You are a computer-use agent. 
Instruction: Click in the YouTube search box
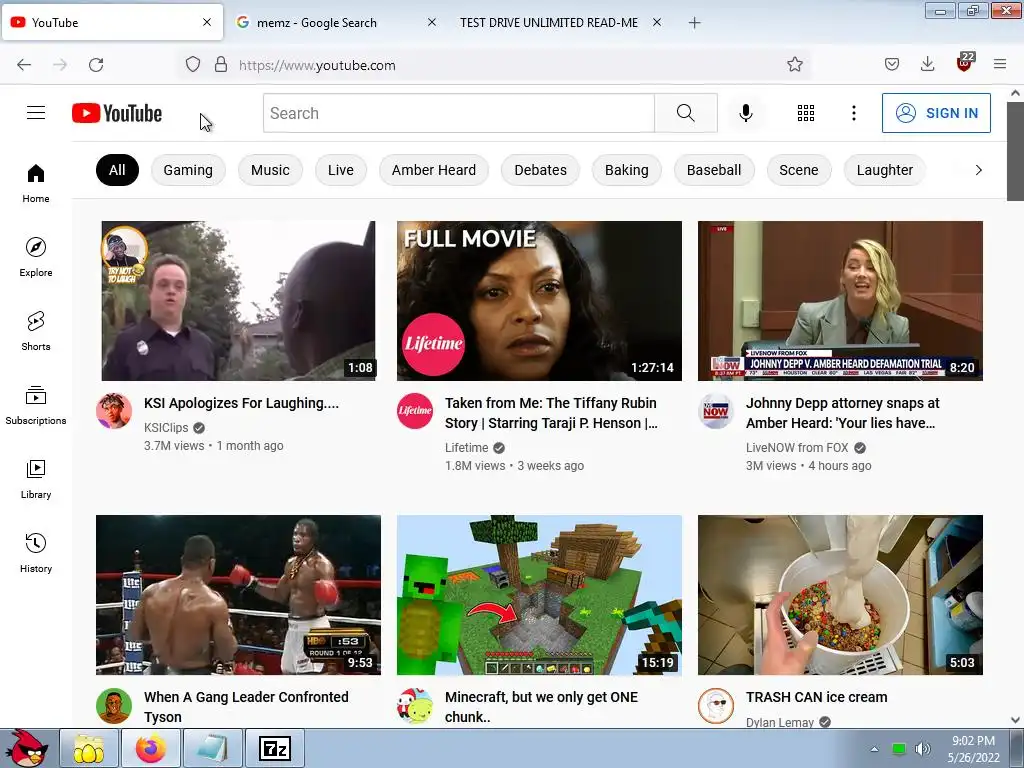458,113
